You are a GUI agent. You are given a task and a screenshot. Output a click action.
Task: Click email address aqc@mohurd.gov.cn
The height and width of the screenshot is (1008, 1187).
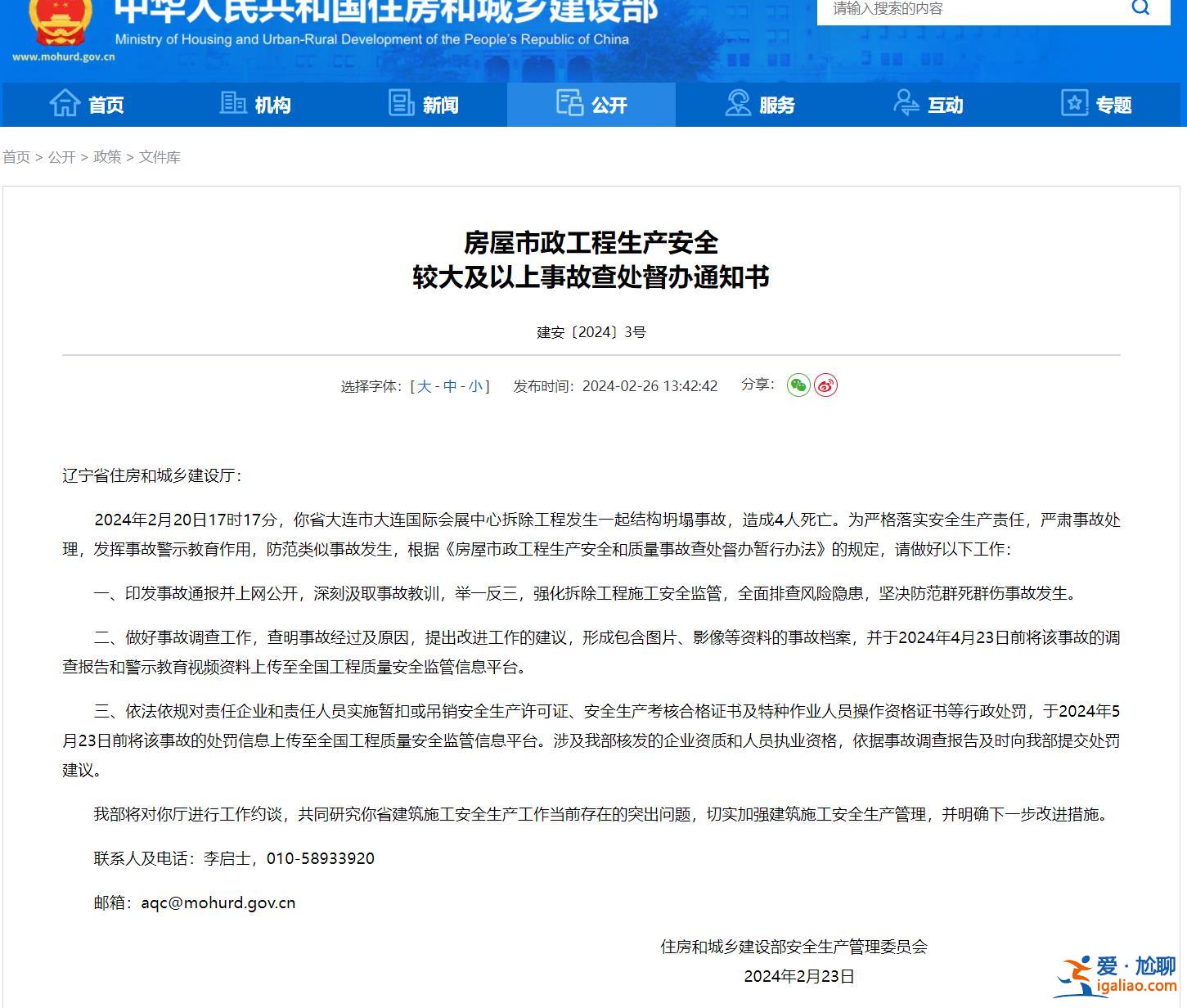(218, 903)
